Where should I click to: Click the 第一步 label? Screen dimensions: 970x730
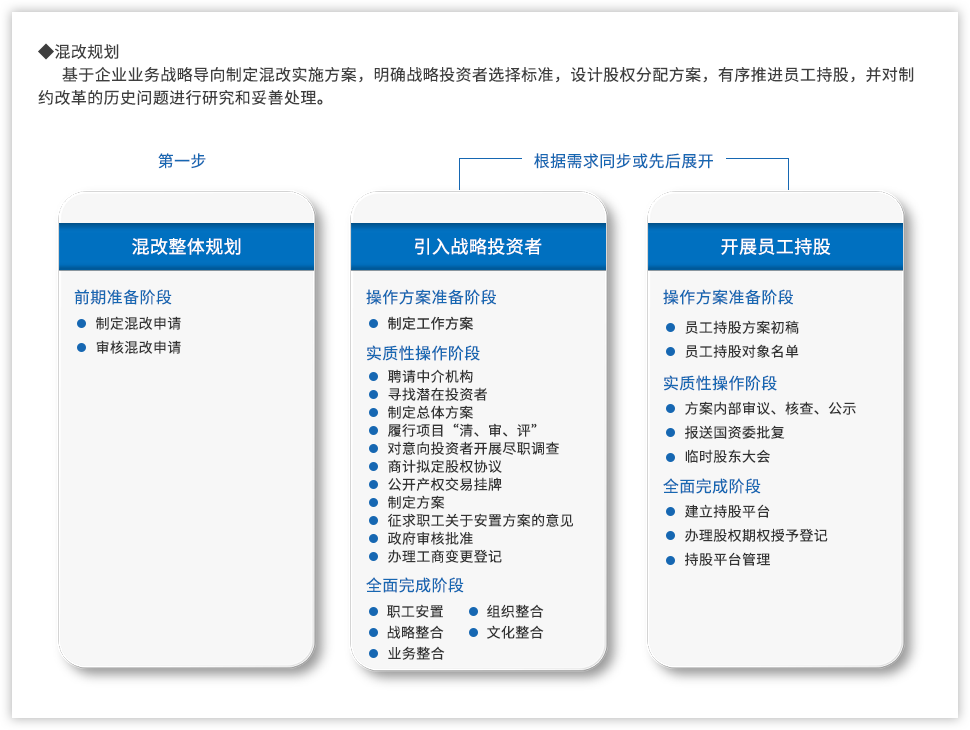pos(182,161)
